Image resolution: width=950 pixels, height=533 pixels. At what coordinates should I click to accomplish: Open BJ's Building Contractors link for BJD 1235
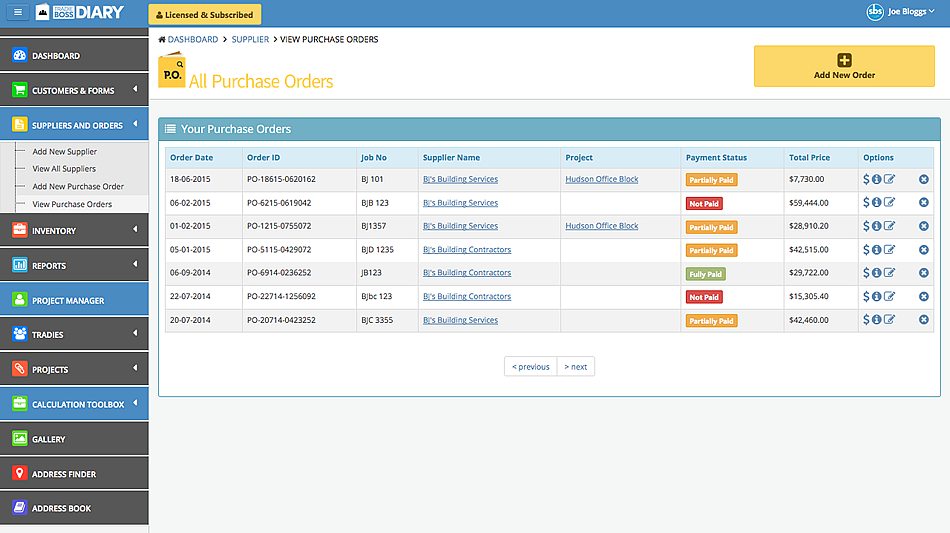[x=467, y=250]
